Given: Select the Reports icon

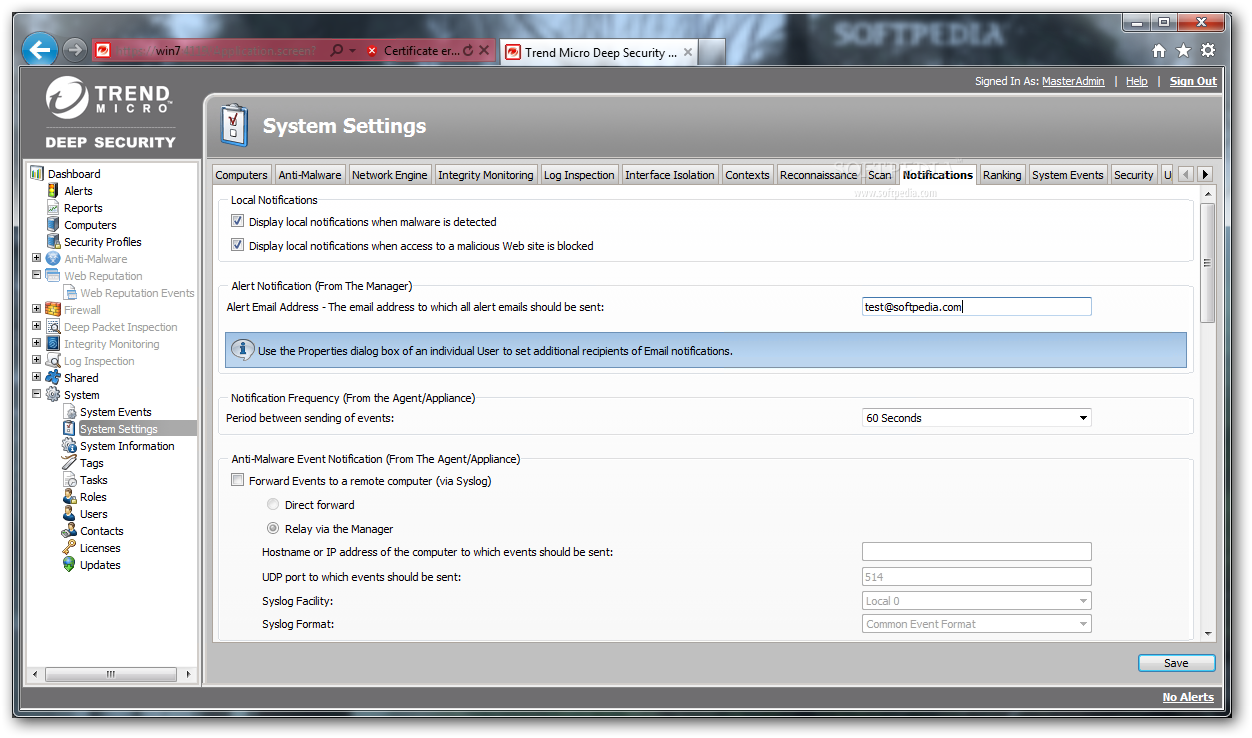Looking at the screenshot, I should [x=53, y=208].
